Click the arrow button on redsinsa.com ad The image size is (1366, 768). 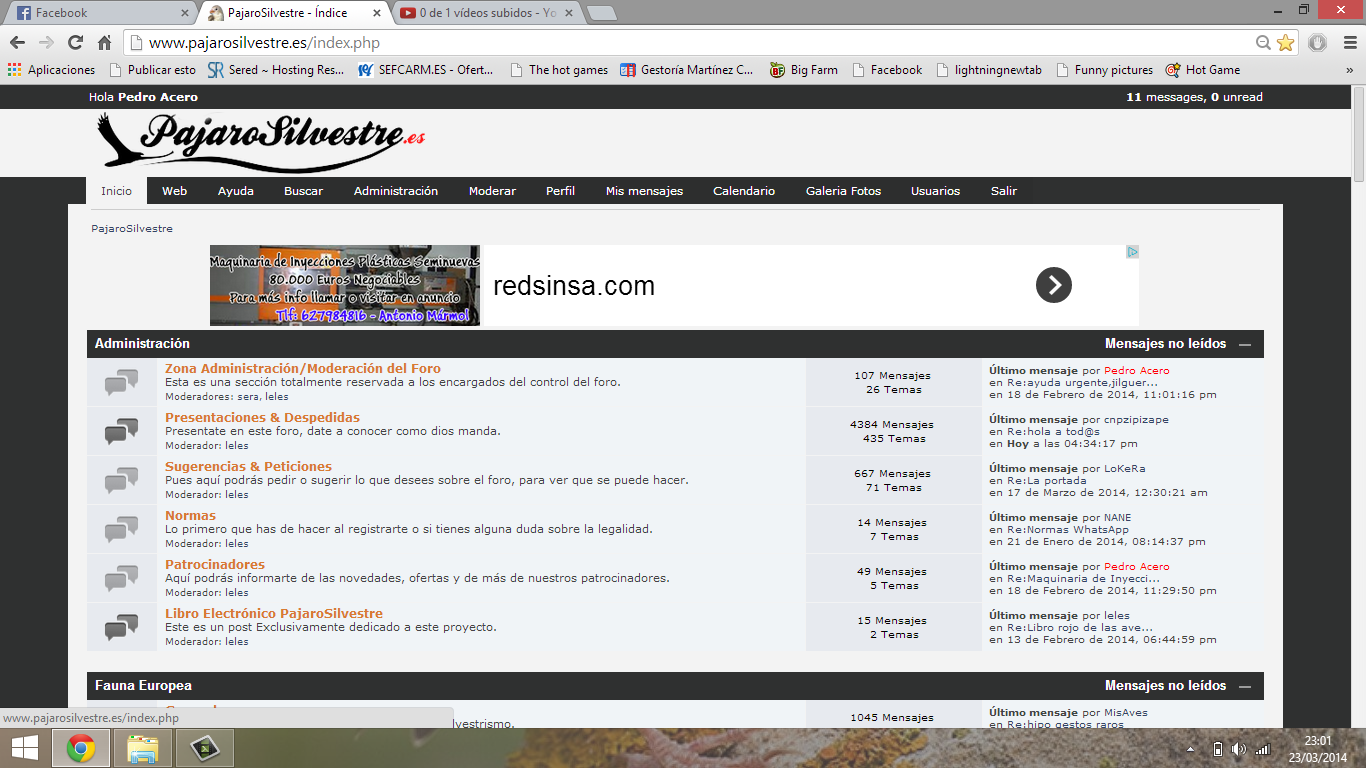coord(1053,285)
